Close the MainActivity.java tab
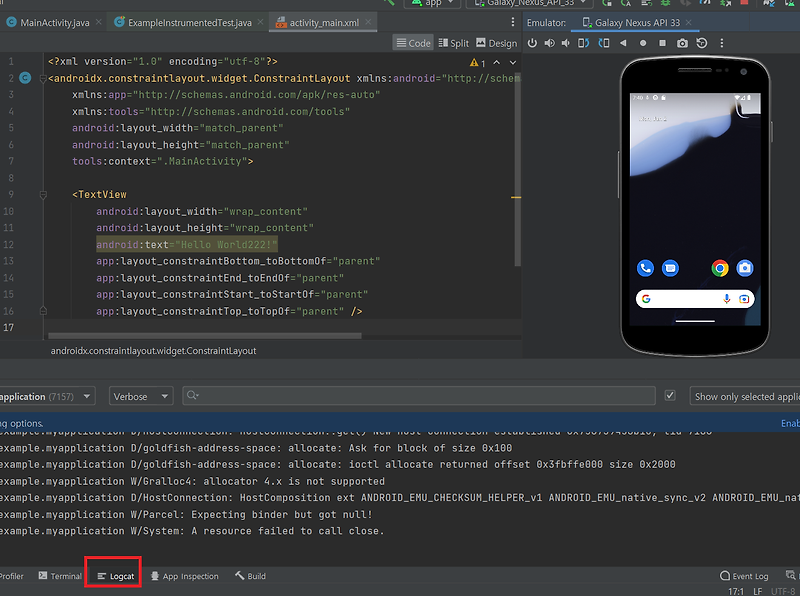800x596 pixels. pos(98,22)
